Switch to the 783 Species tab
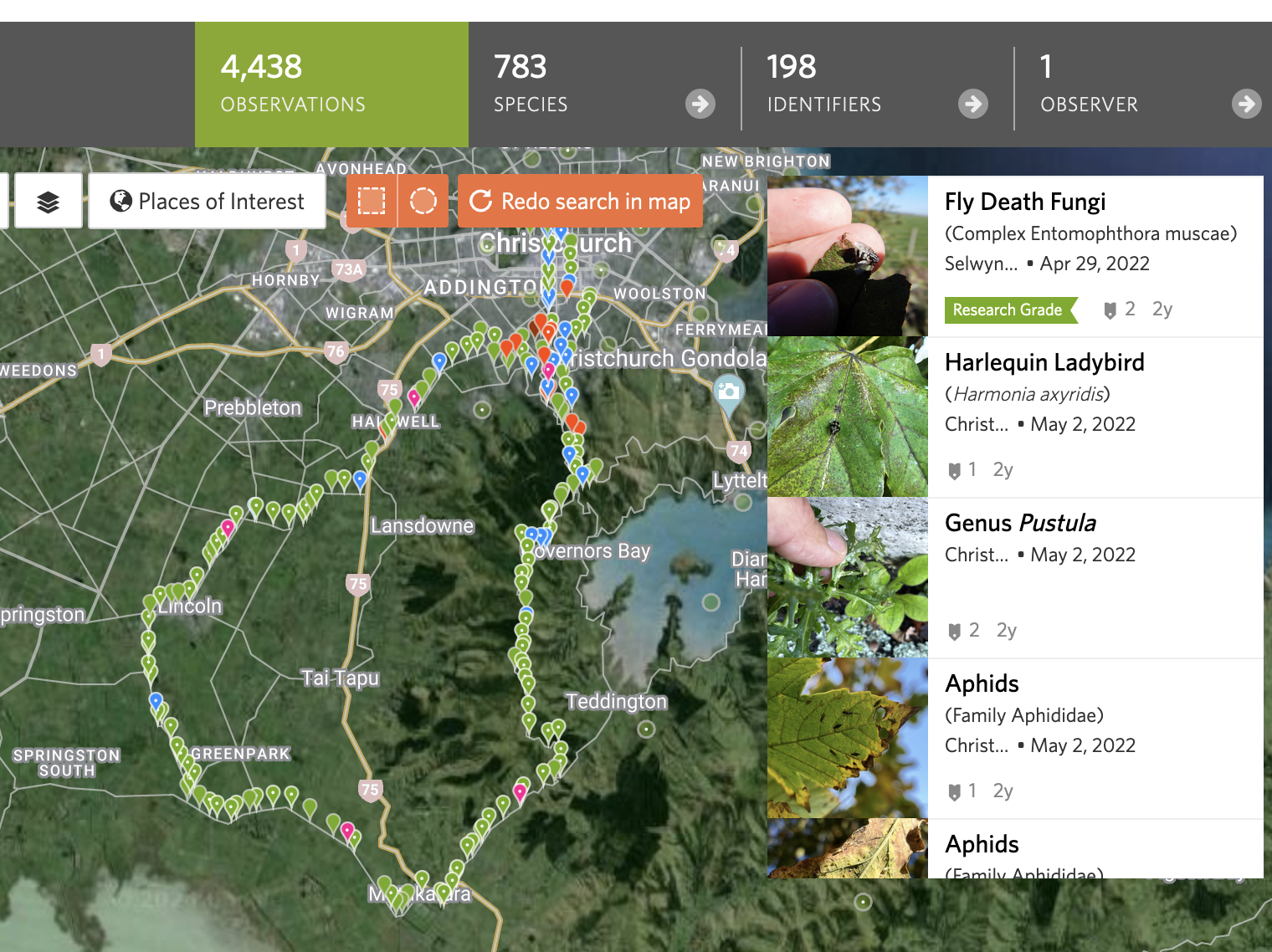 tap(604, 84)
